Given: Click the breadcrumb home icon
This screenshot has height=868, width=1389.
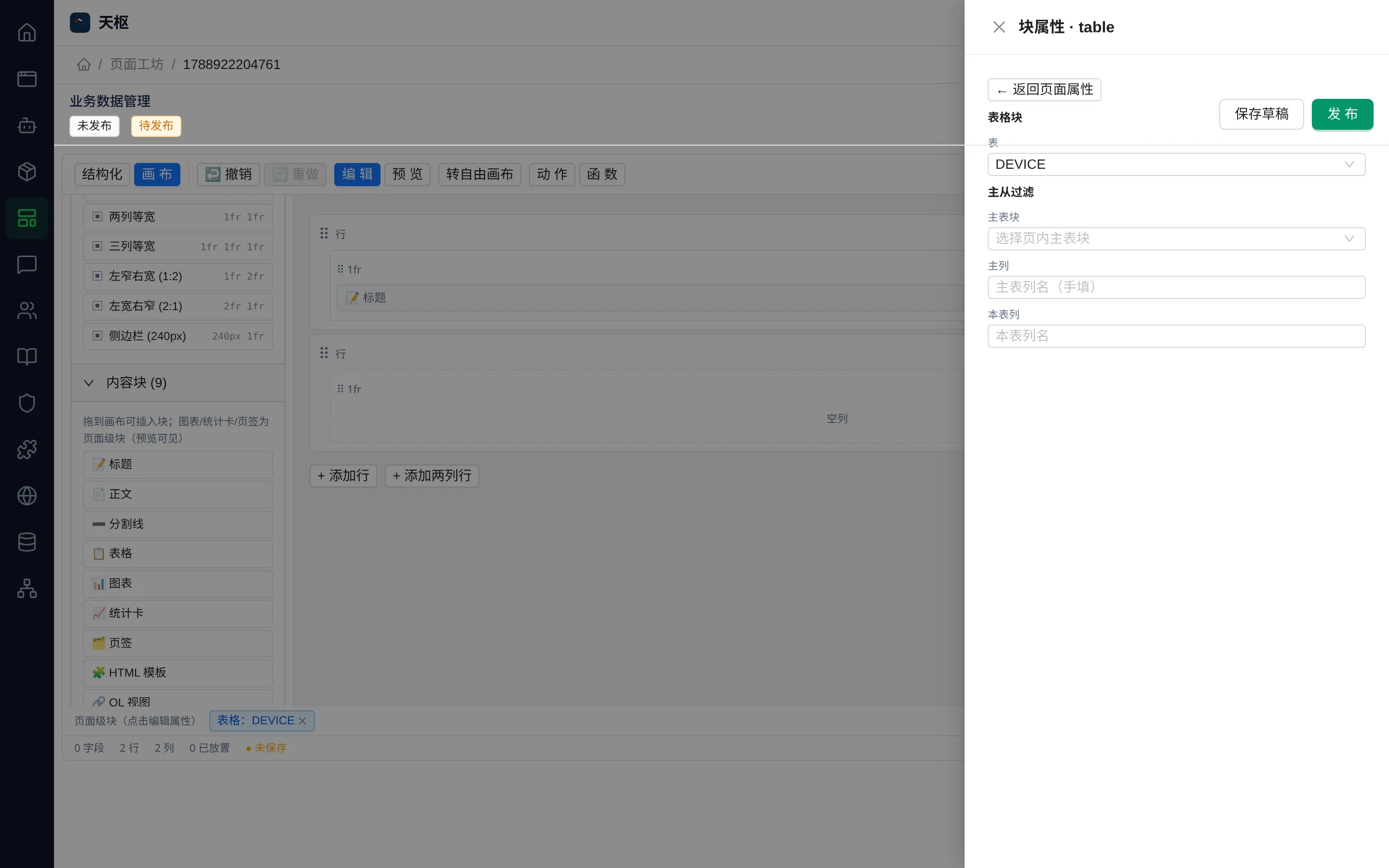Looking at the screenshot, I should [x=84, y=64].
